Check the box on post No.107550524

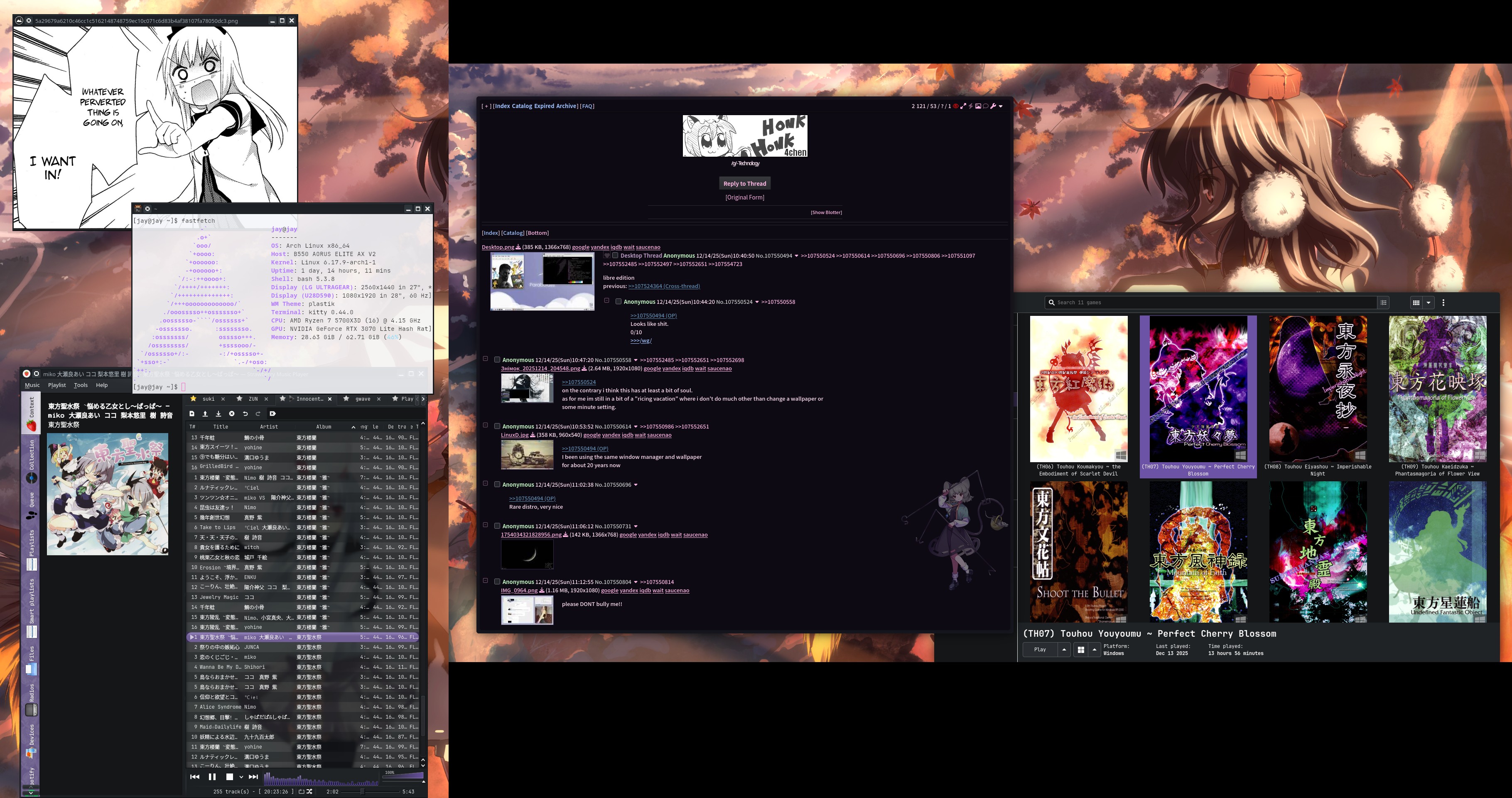pyautogui.click(x=618, y=302)
